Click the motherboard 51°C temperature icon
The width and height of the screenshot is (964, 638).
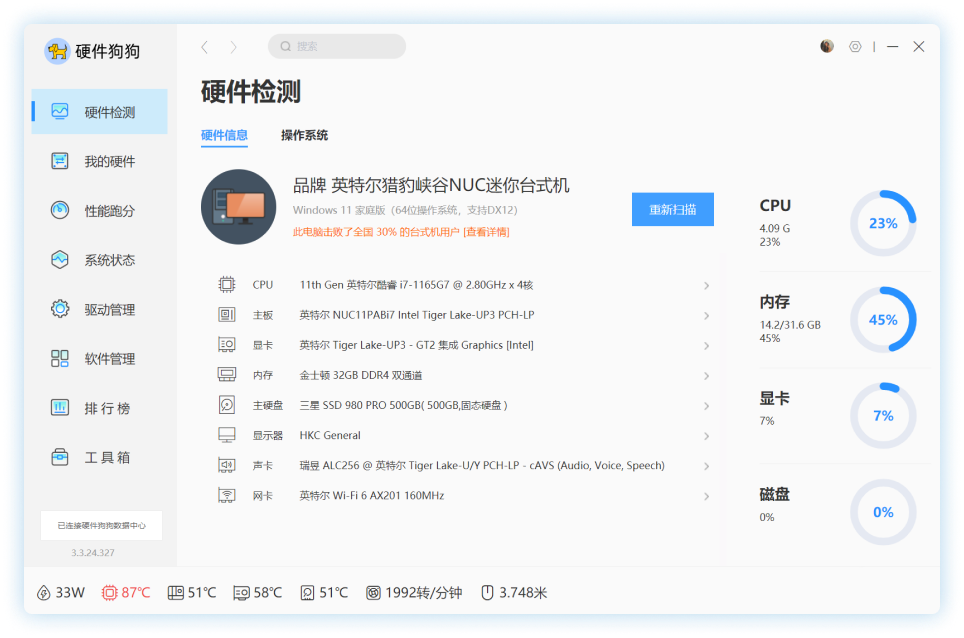(175, 593)
